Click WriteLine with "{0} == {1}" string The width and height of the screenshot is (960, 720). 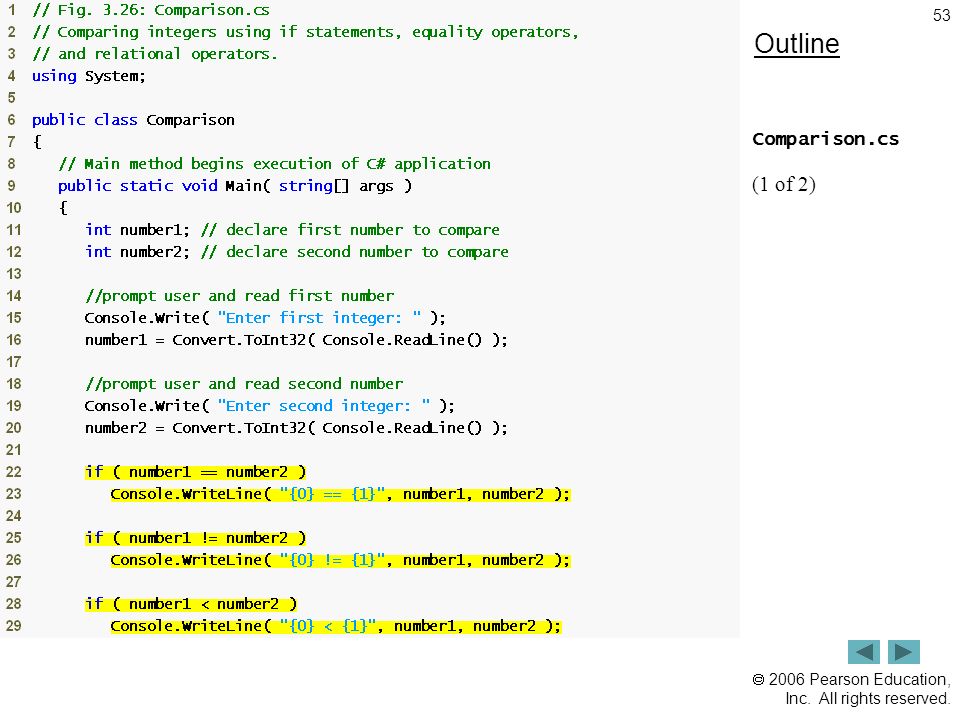click(340, 494)
